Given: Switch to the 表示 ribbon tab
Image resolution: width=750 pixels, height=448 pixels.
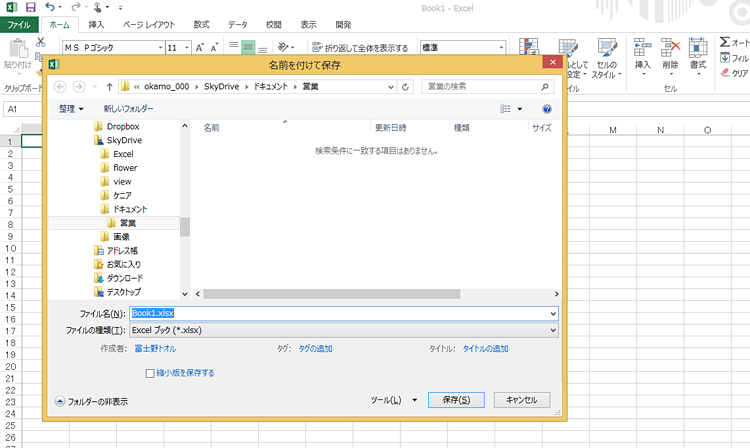Looking at the screenshot, I should coord(309,24).
